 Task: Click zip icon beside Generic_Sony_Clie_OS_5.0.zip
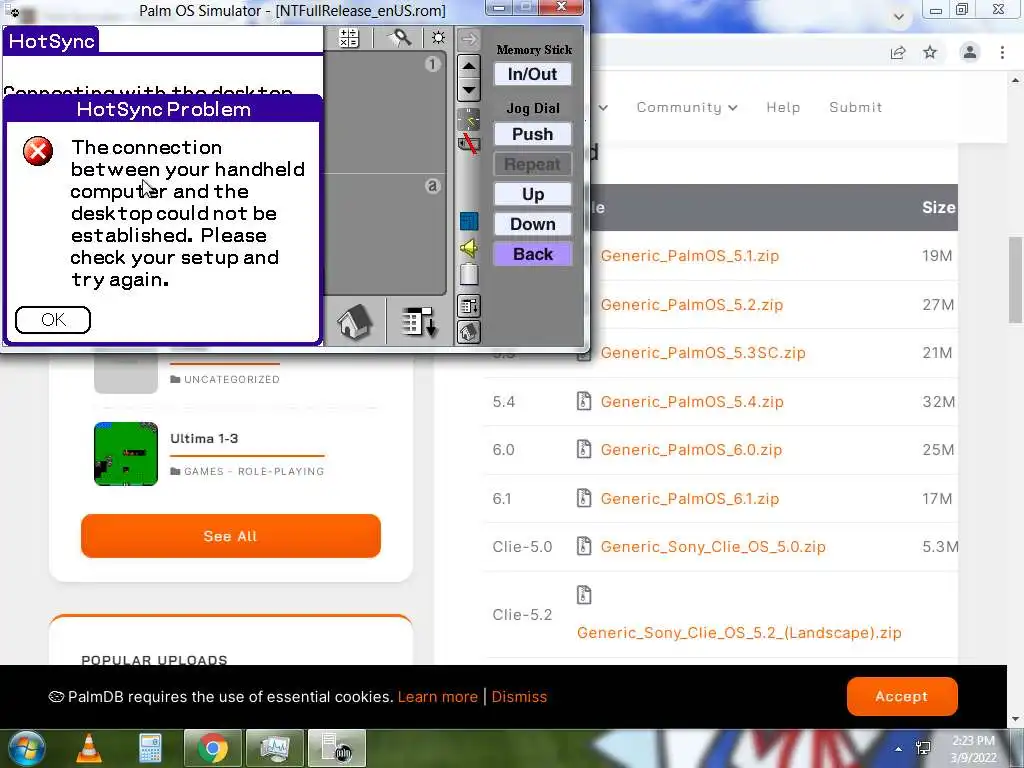[584, 545]
